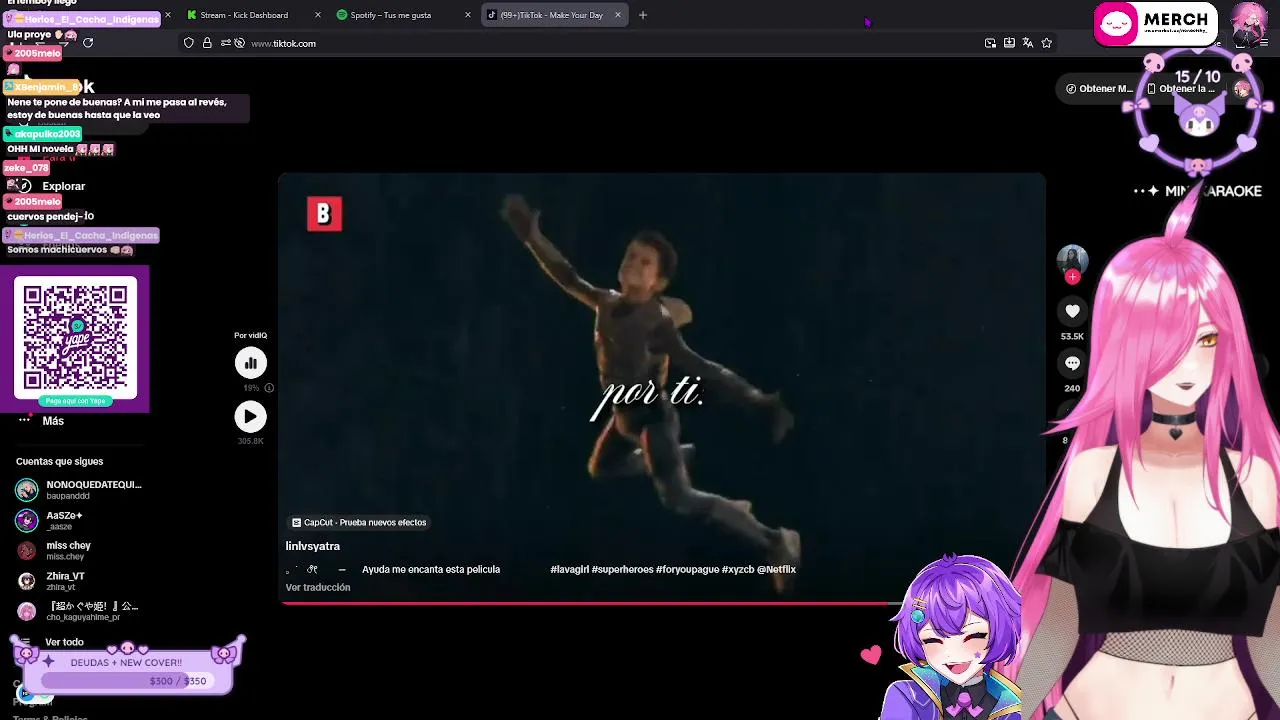Click the @Netflix mention
Viewport: 1280px width, 720px height.
(x=776, y=569)
